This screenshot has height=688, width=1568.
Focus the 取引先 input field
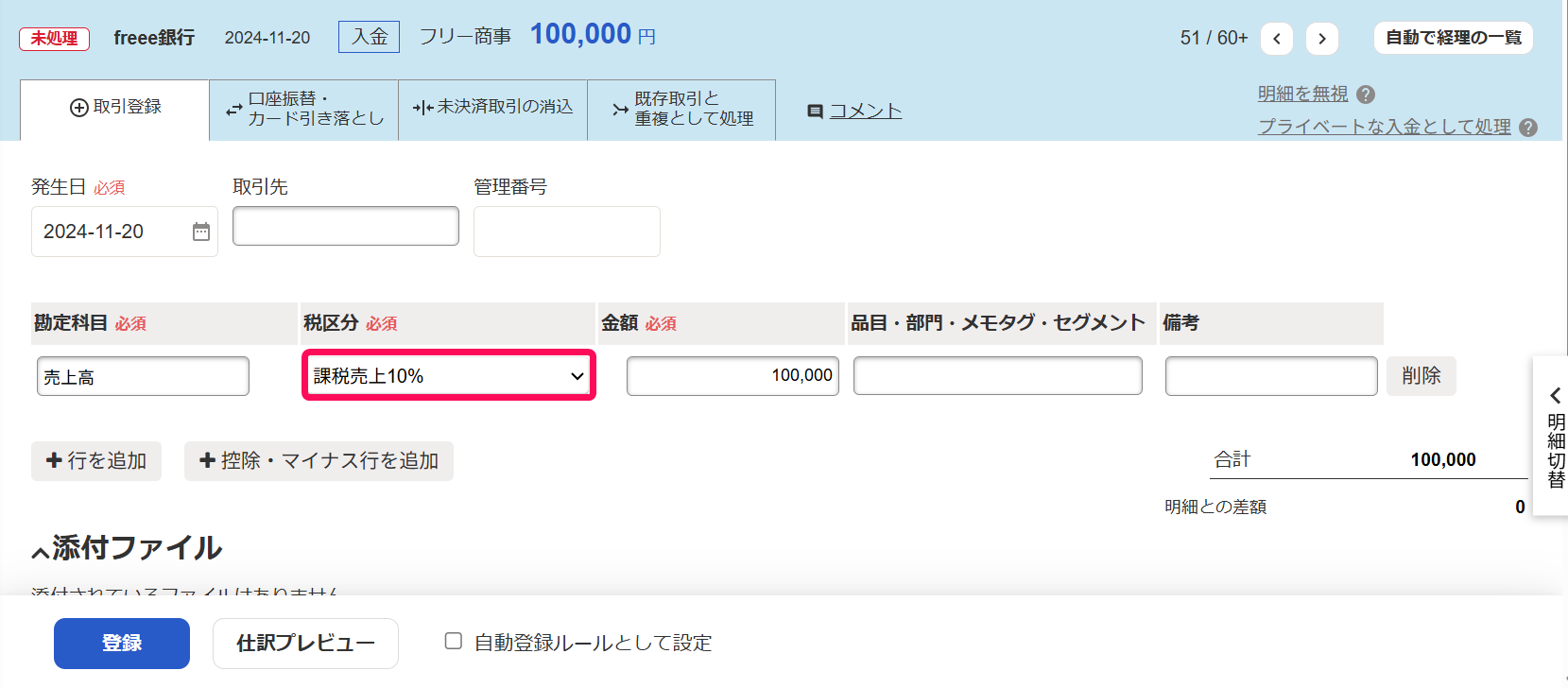(x=346, y=226)
